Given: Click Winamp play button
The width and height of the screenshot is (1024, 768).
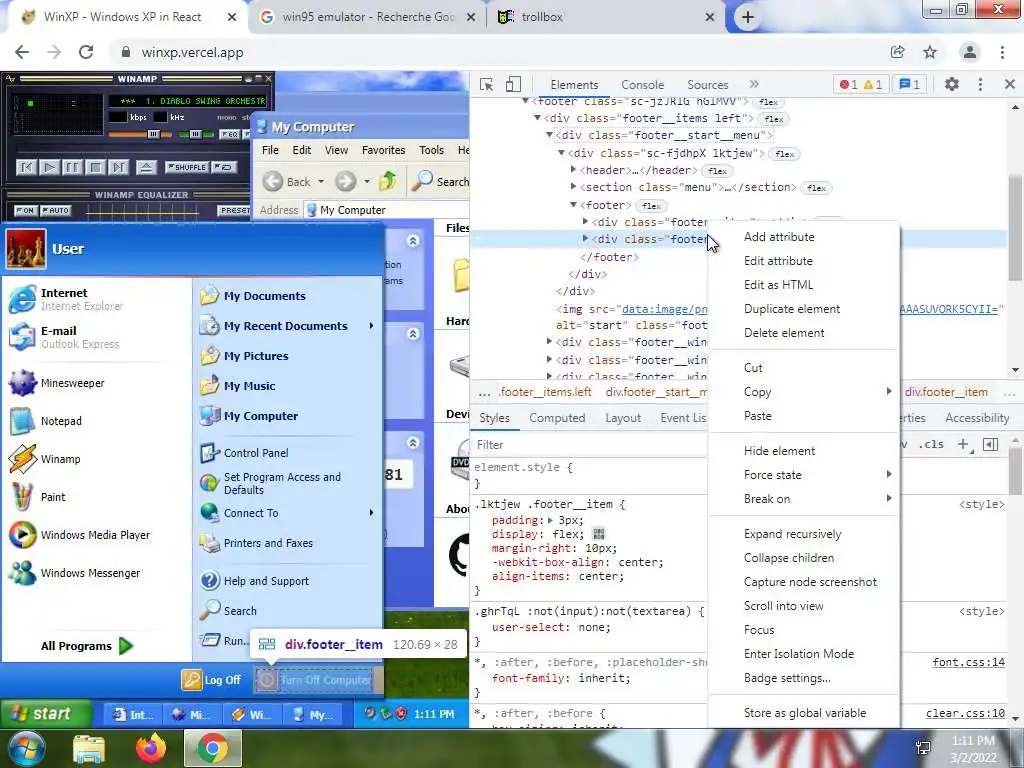Looking at the screenshot, I should (49, 167).
